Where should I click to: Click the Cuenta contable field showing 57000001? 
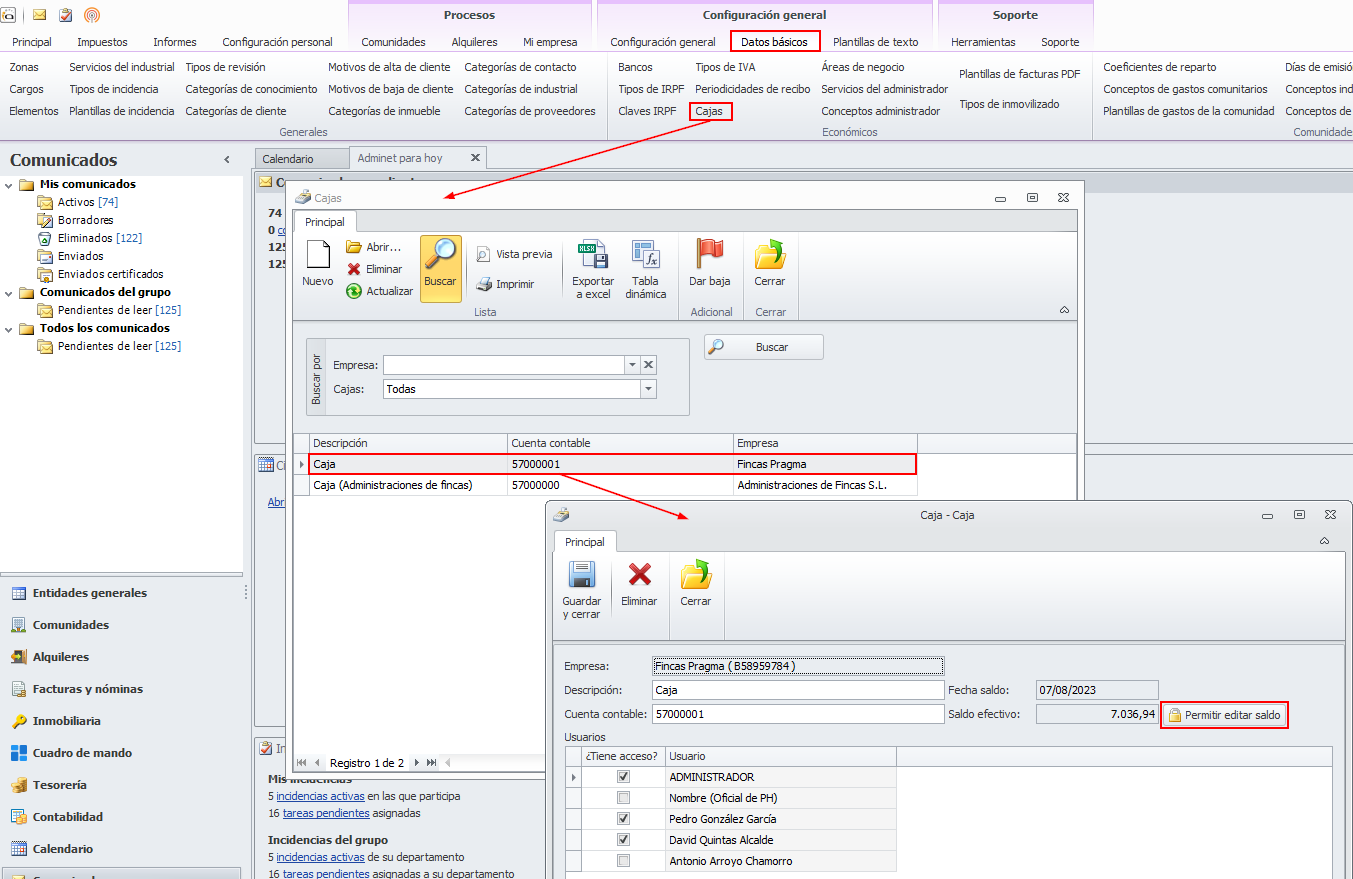(x=797, y=714)
